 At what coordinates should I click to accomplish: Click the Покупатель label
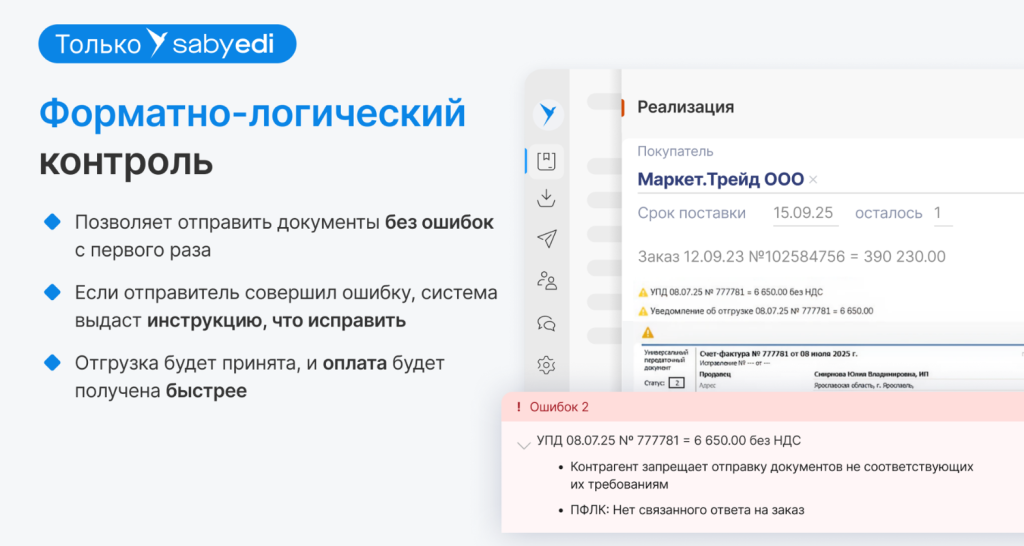click(x=675, y=152)
